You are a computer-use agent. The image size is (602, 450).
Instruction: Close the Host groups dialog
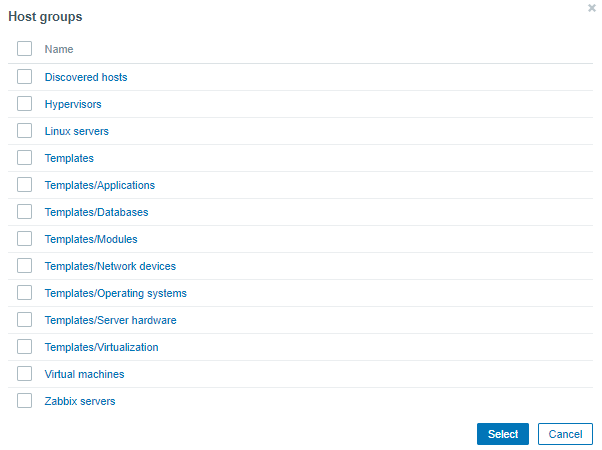pos(592,8)
